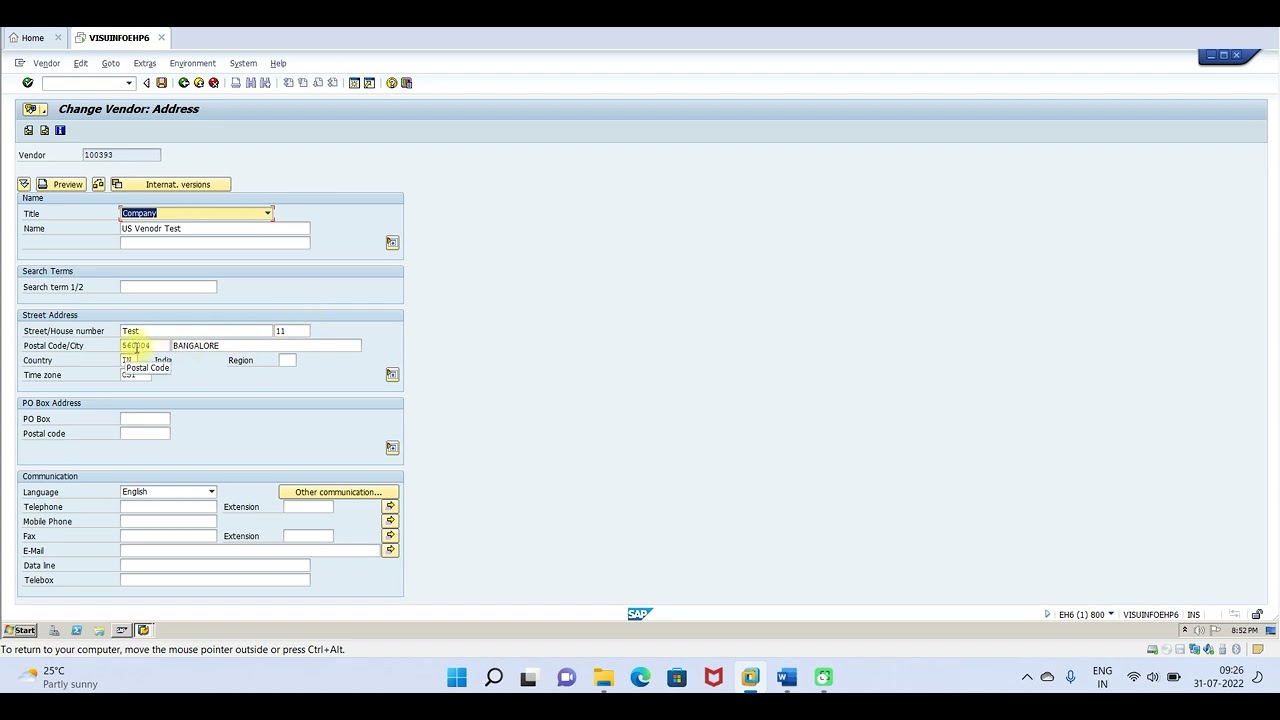Click the yellow Help question mark icon

click(x=392, y=83)
